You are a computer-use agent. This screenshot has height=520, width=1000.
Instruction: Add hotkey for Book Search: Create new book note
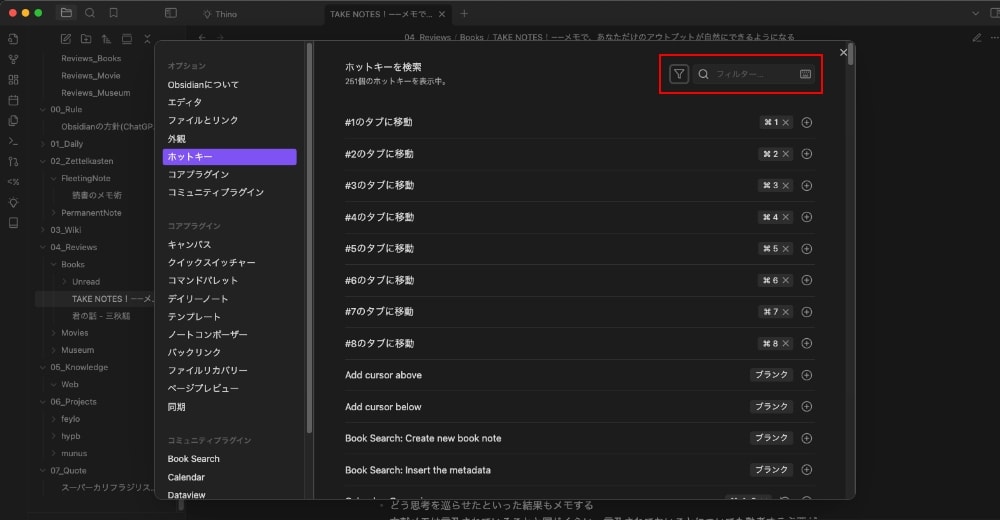[x=807, y=438]
